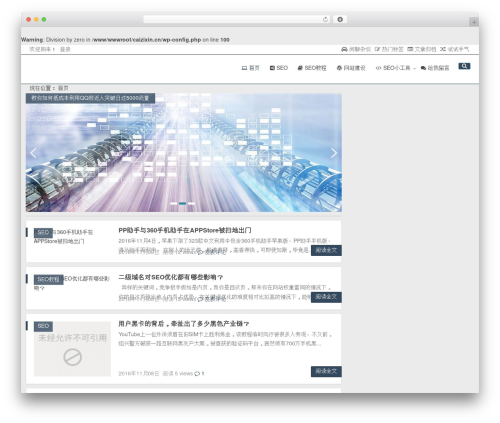Click the laptop icon beside 首页
This screenshot has width=500, height=423.
(244, 68)
